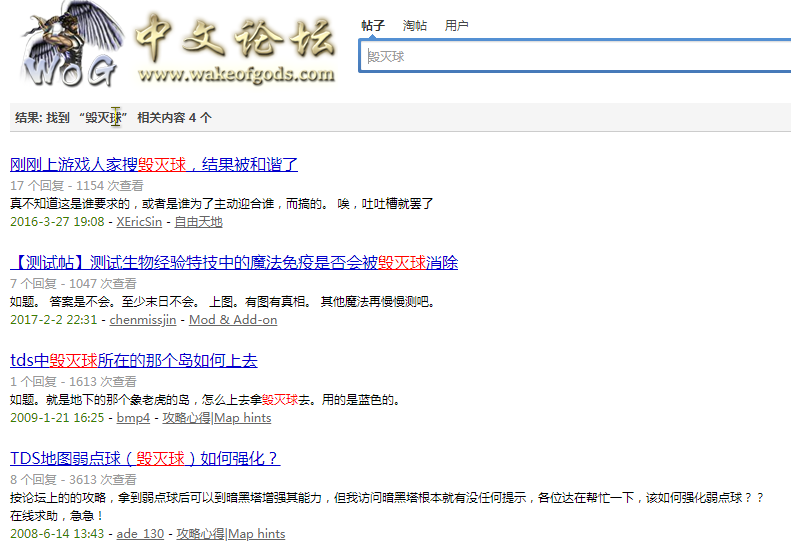The image size is (791, 546).
Task: Open the 【测试帖】 magic immunity thread
Action: click(x=234, y=263)
